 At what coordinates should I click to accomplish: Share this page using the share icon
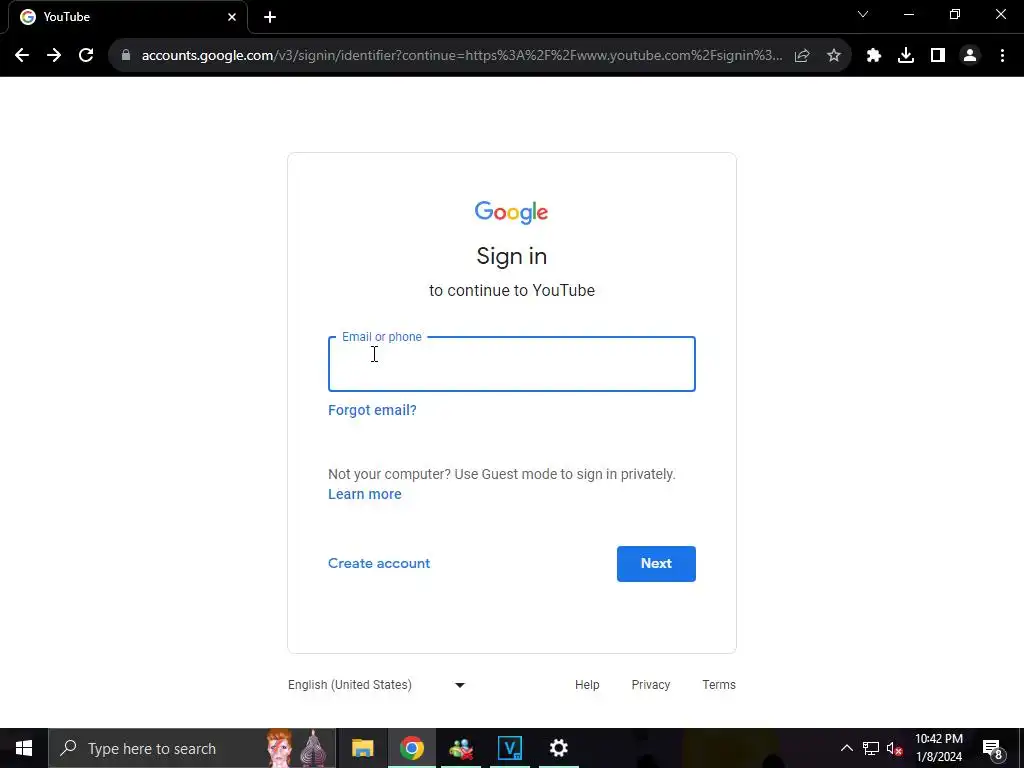tap(802, 56)
